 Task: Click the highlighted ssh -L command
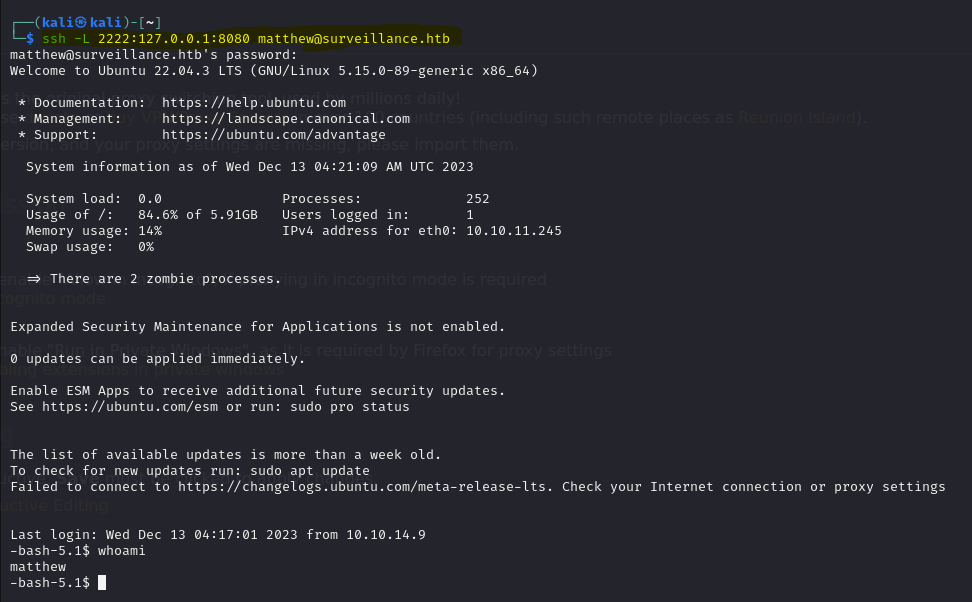pos(246,38)
